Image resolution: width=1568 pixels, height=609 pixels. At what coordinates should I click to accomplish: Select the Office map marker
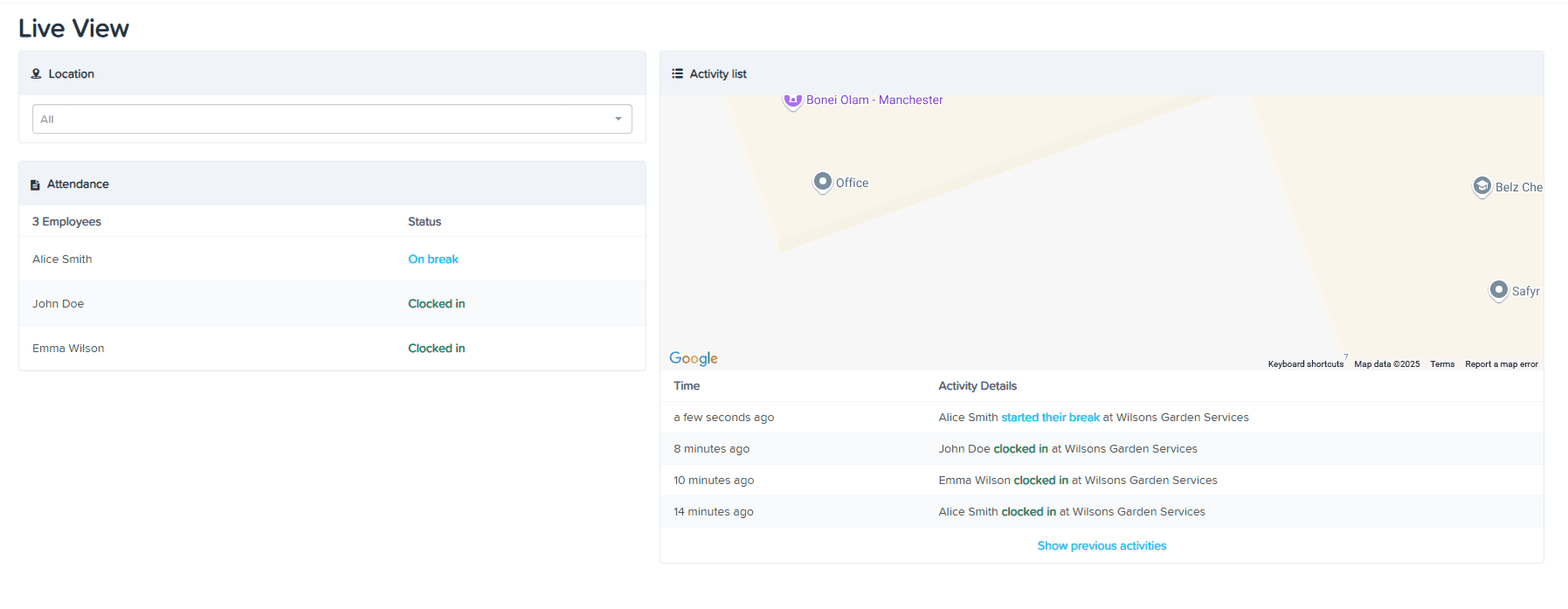(x=823, y=182)
